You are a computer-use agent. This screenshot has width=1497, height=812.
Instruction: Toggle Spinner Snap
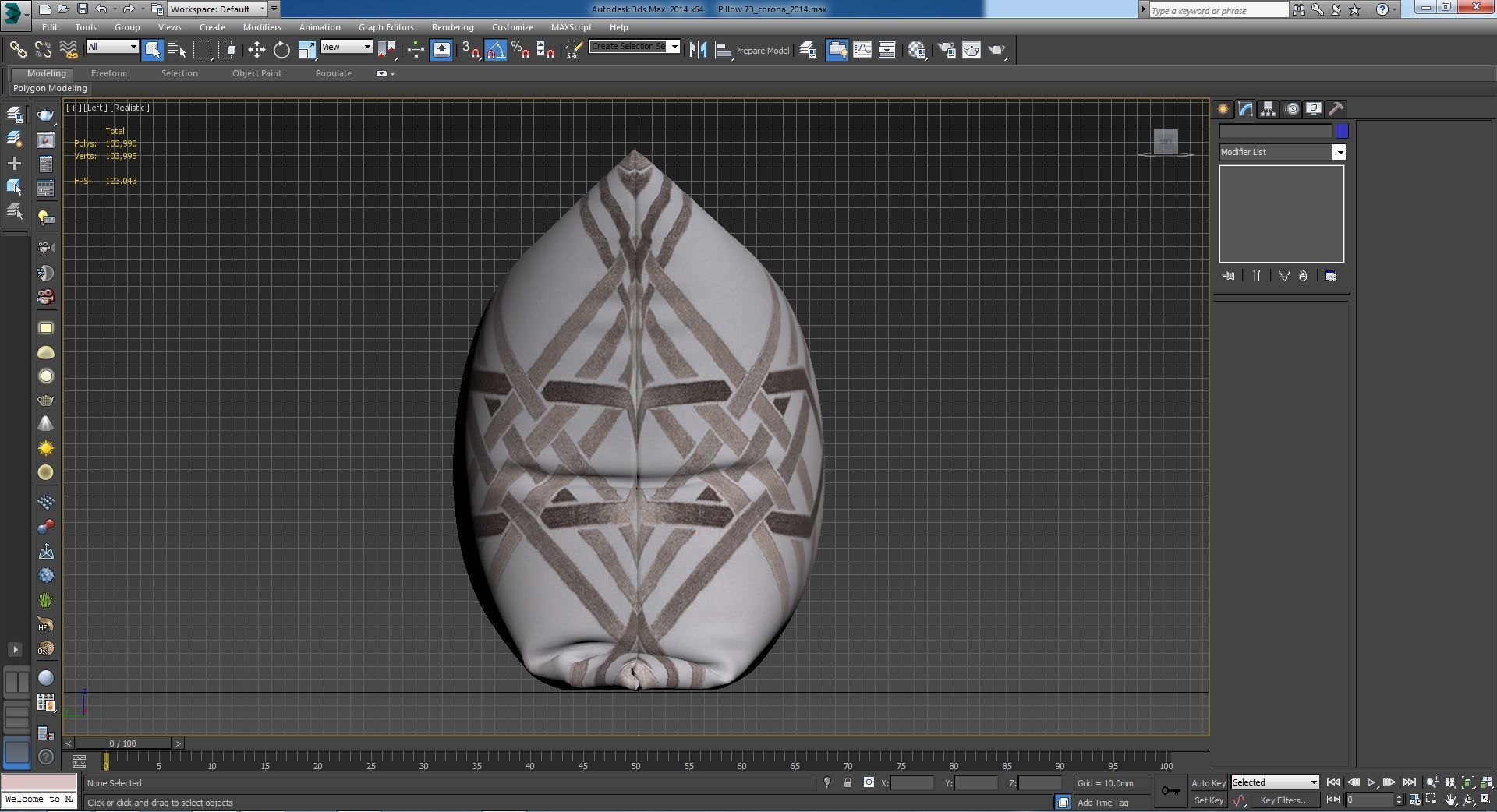point(547,50)
